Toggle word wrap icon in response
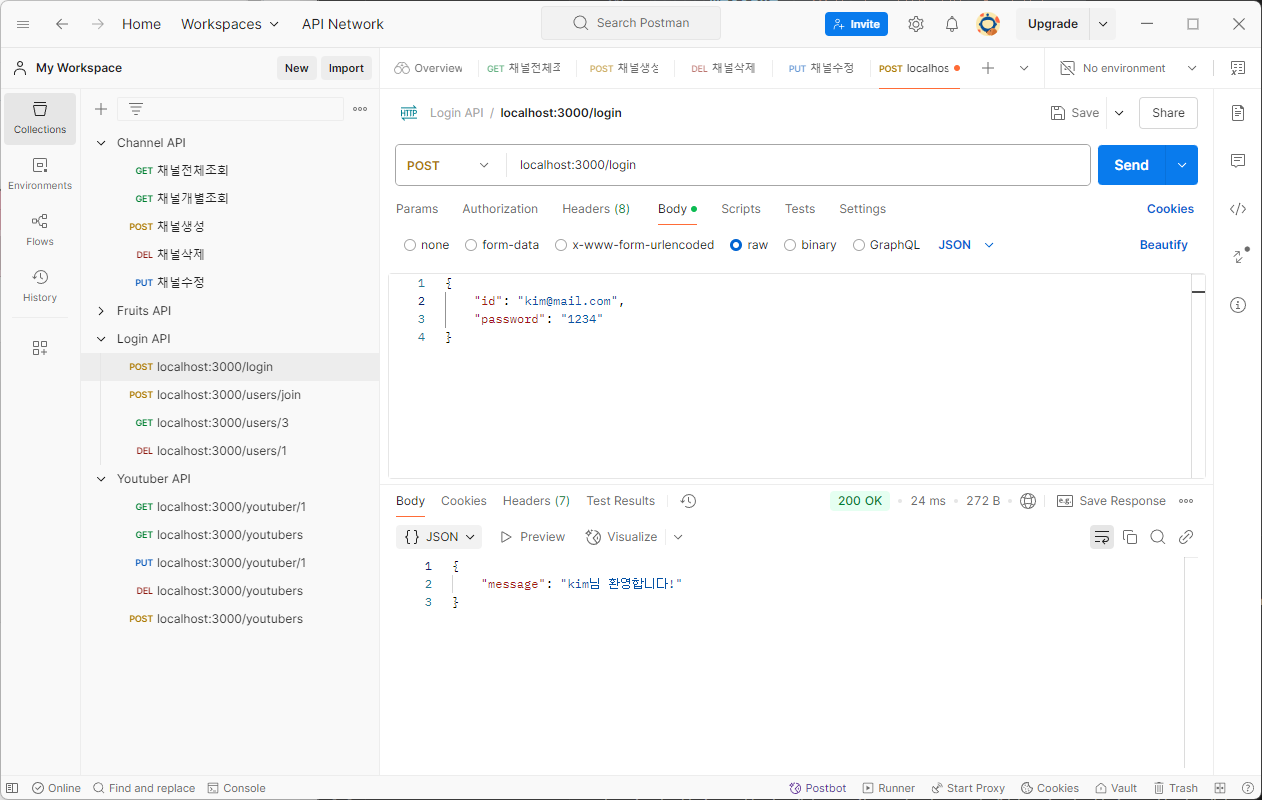Image resolution: width=1262 pixels, height=800 pixels. [1102, 537]
